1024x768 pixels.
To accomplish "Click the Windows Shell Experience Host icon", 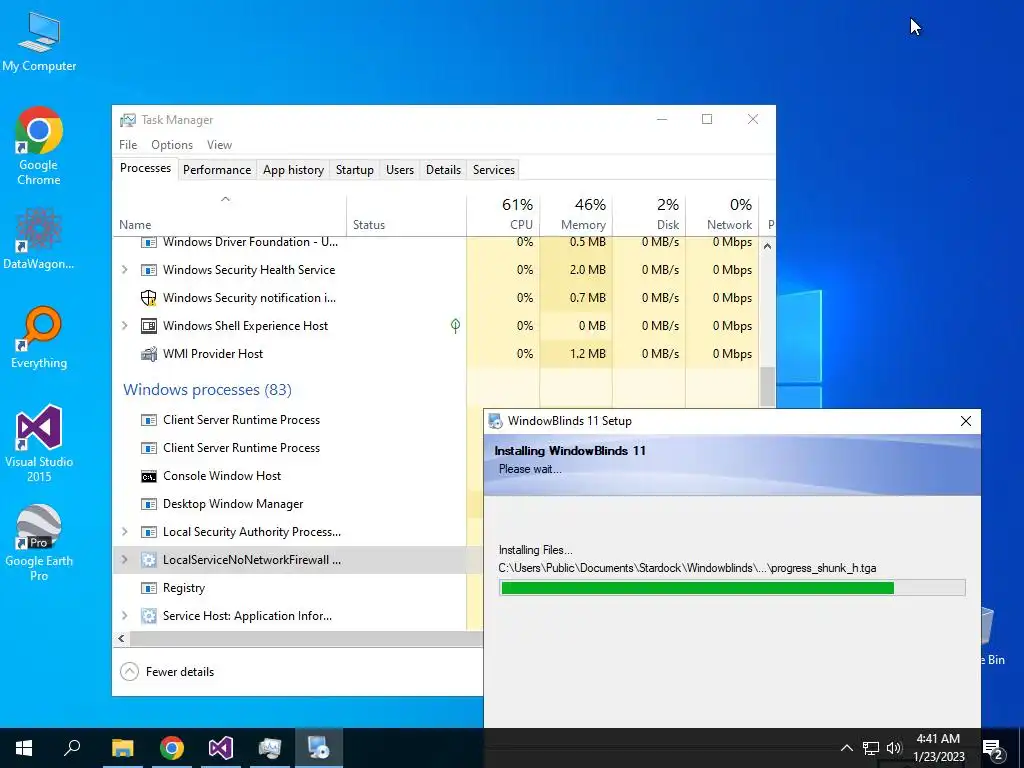I will (149, 326).
